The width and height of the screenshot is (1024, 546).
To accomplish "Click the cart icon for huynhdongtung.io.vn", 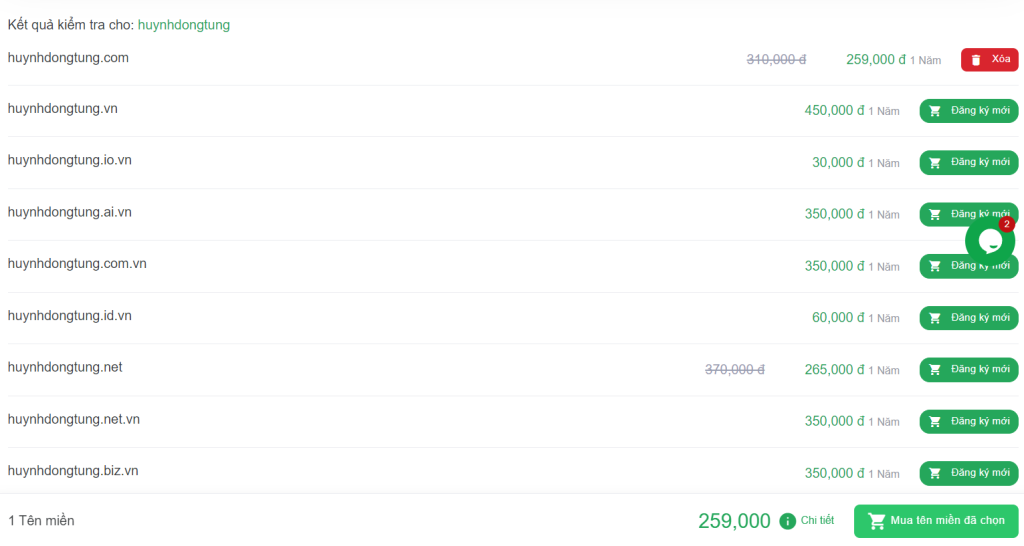I will [935, 163].
